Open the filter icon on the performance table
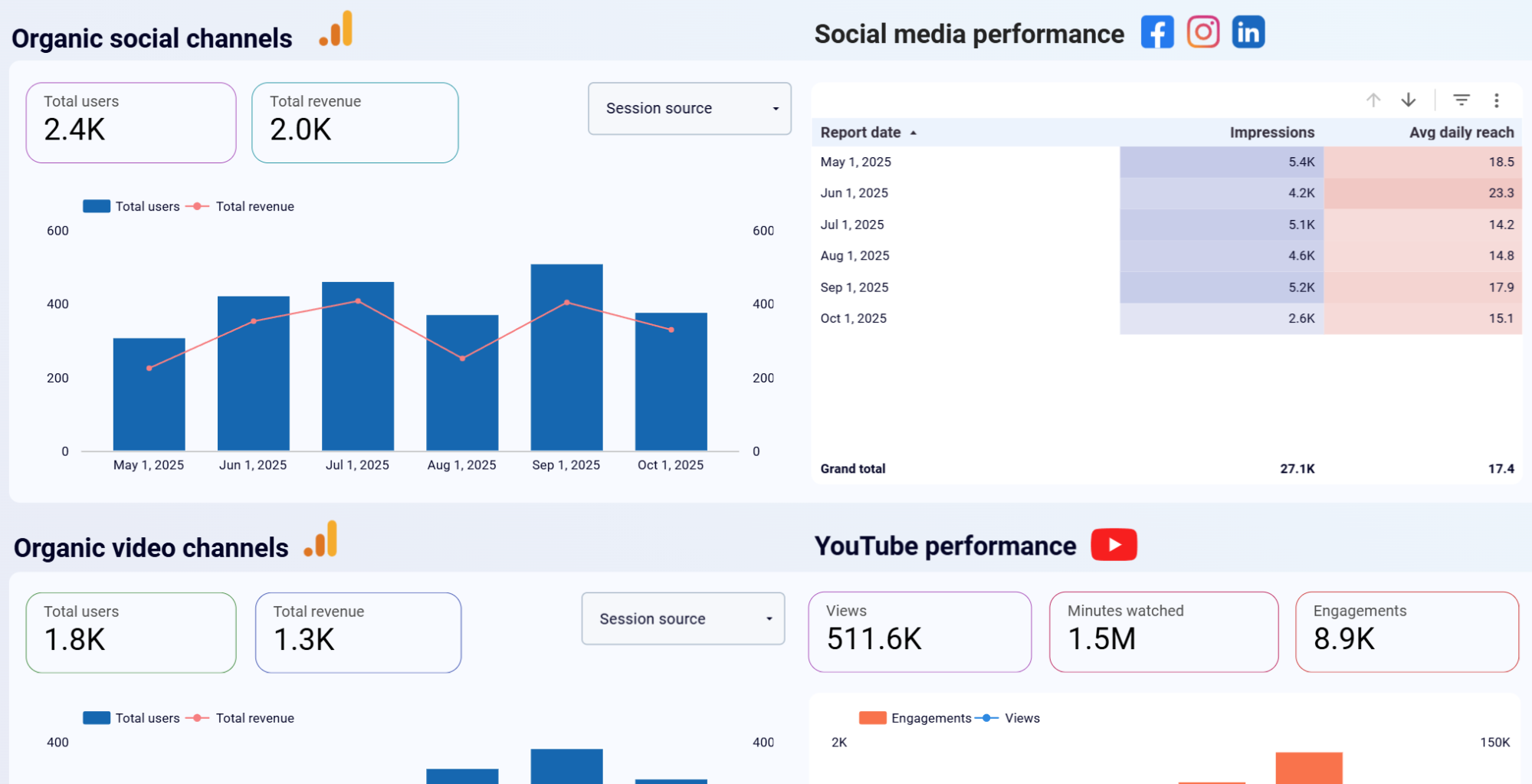Screen dimensions: 1532x784 (x=1461, y=100)
